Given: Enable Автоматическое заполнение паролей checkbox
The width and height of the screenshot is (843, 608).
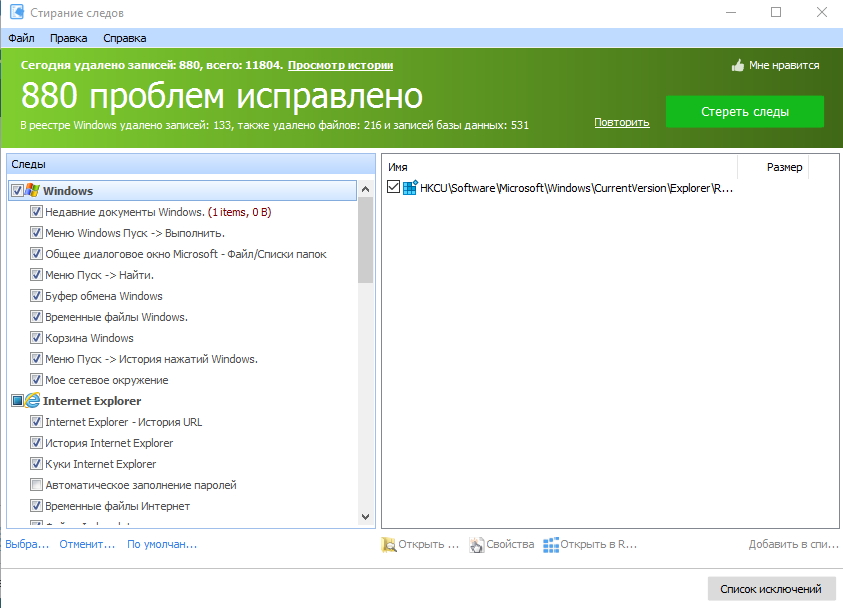Looking at the screenshot, I should [x=36, y=484].
